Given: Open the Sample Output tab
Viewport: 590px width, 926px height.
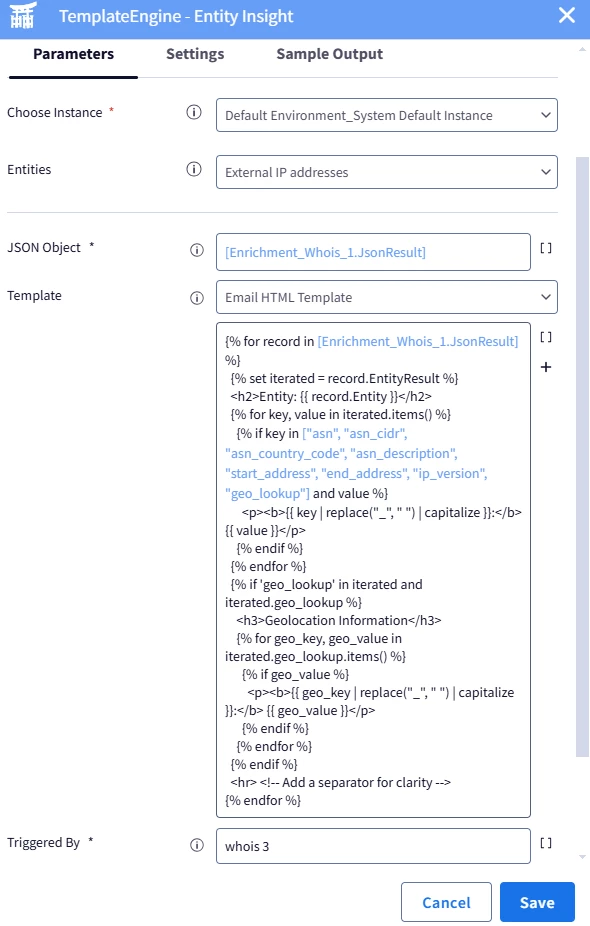Looking at the screenshot, I should pos(330,54).
